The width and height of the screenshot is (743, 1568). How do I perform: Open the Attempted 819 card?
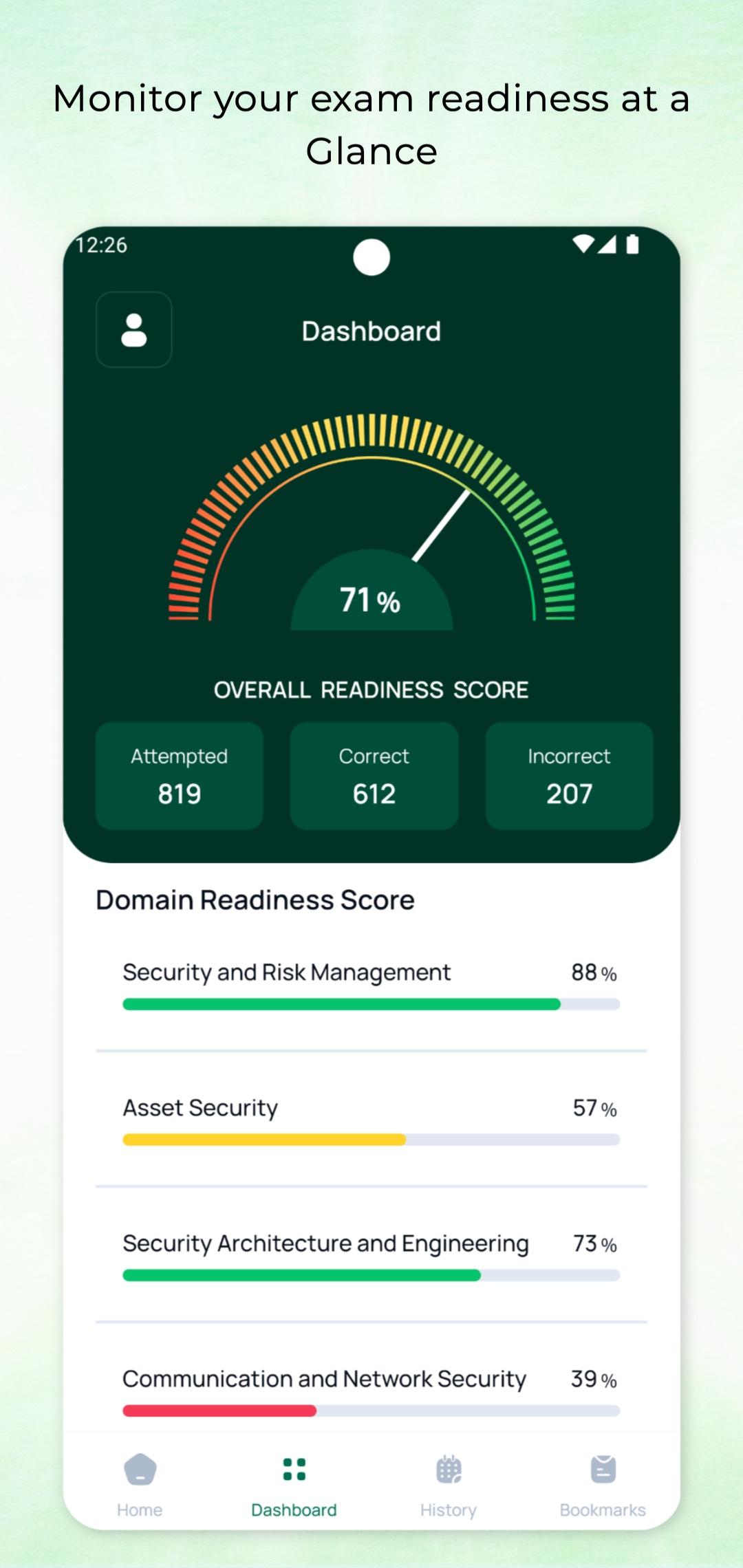point(180,775)
